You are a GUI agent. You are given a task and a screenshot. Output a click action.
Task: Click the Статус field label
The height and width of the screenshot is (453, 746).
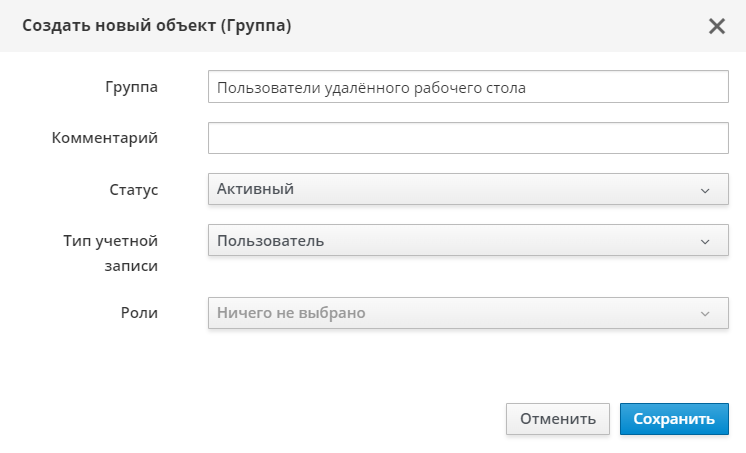134,189
